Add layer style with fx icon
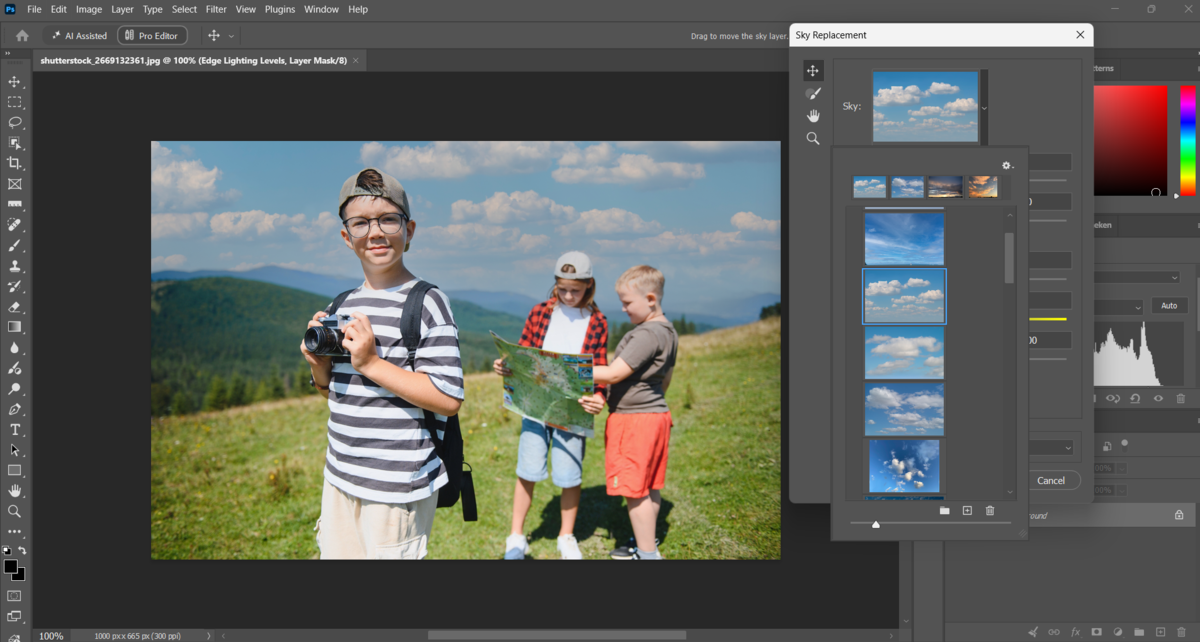 1076,632
